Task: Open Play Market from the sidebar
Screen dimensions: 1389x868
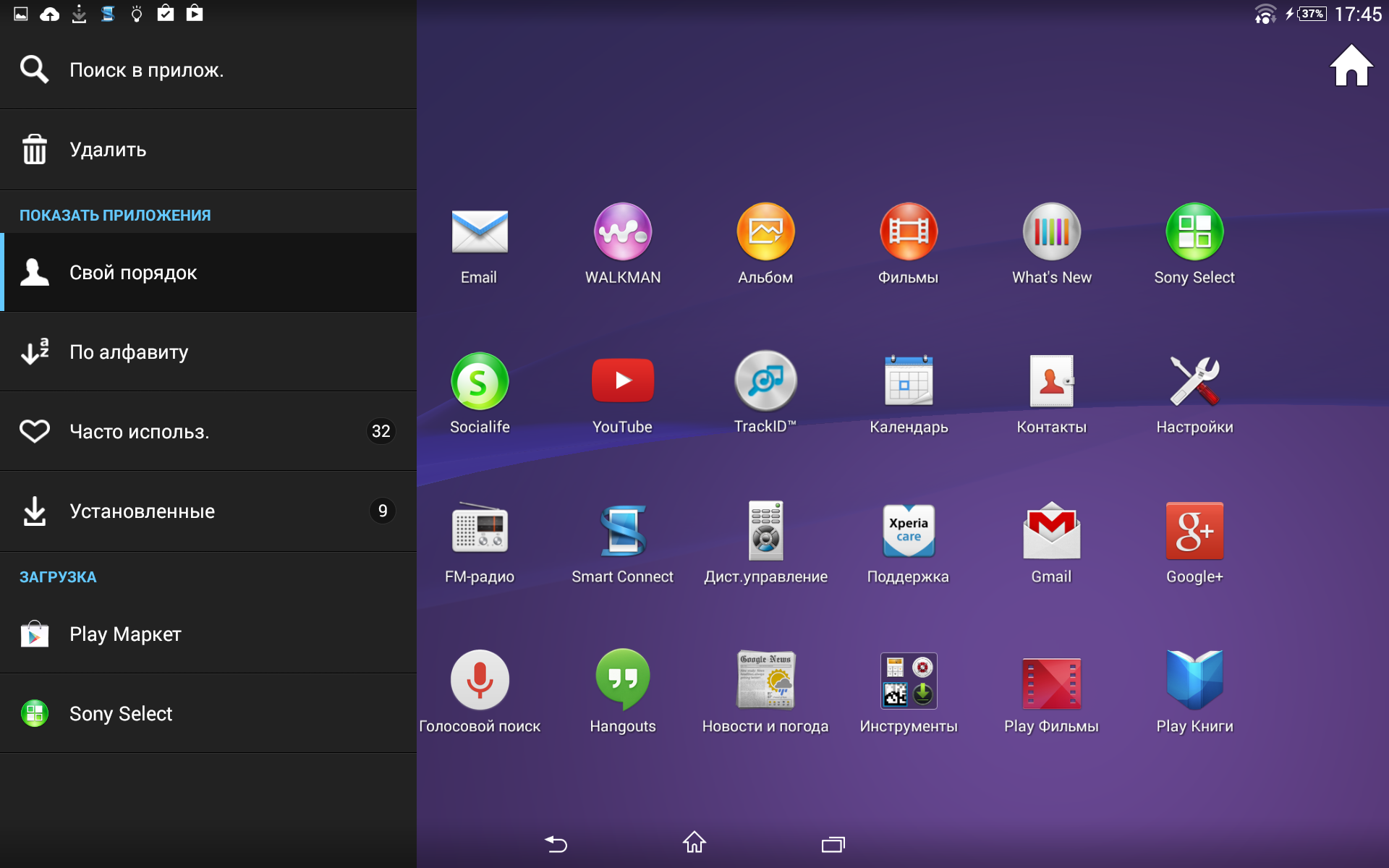Action: [x=208, y=634]
